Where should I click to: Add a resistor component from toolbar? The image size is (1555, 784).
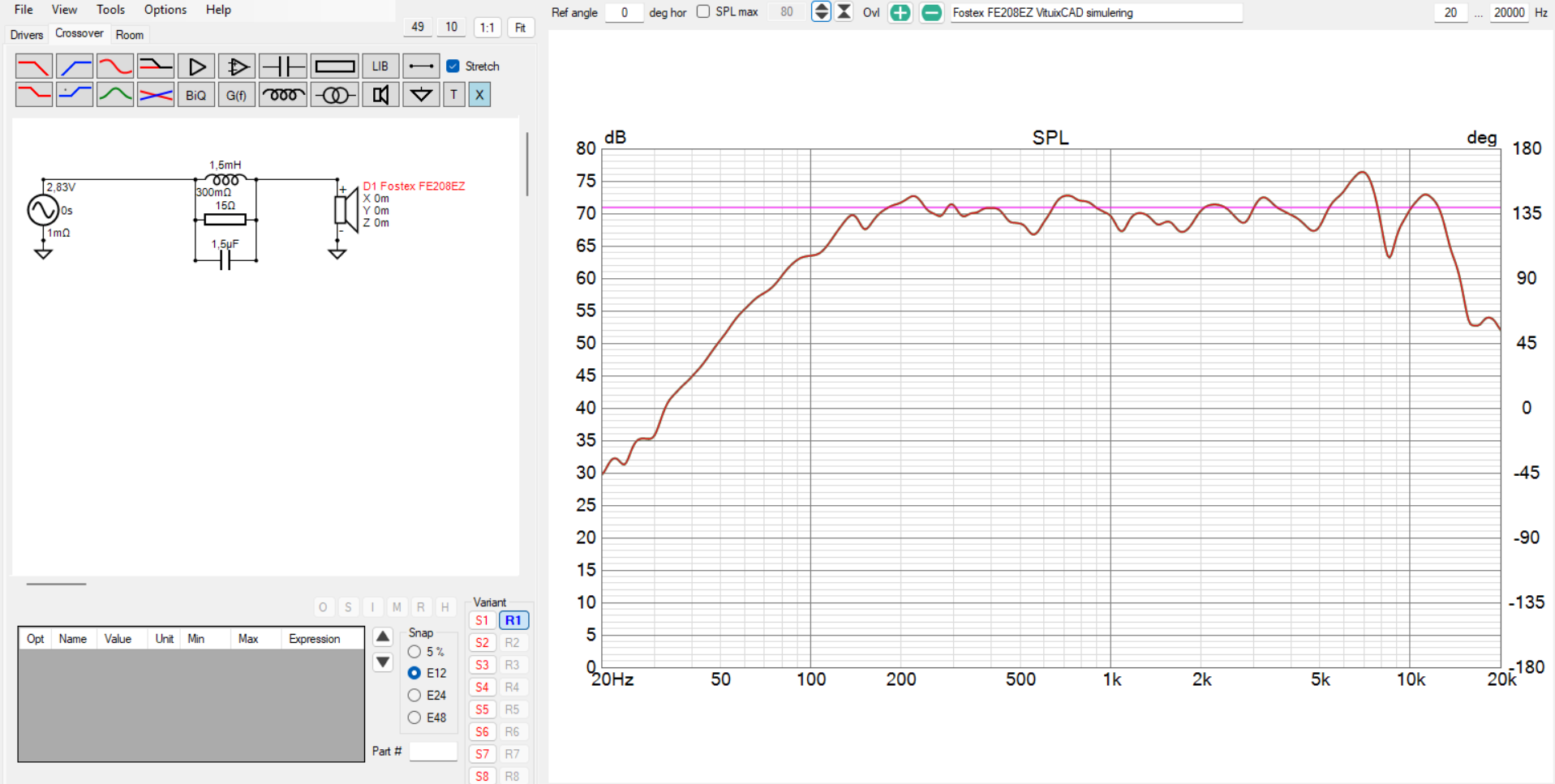pyautogui.click(x=334, y=66)
